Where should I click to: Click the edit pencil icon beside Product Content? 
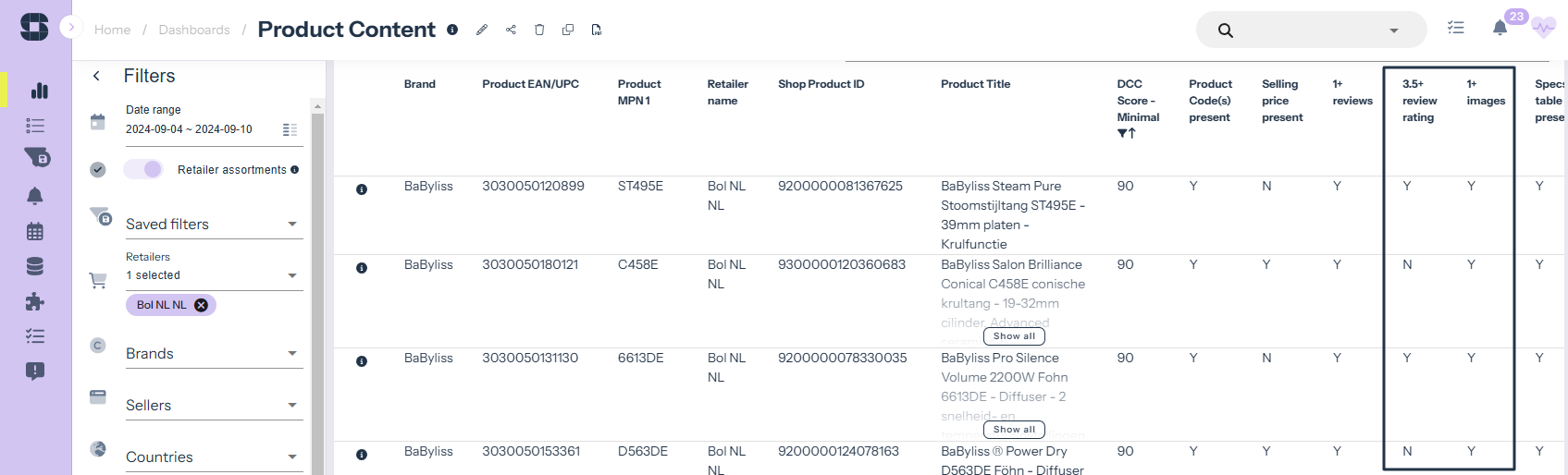pos(482,30)
